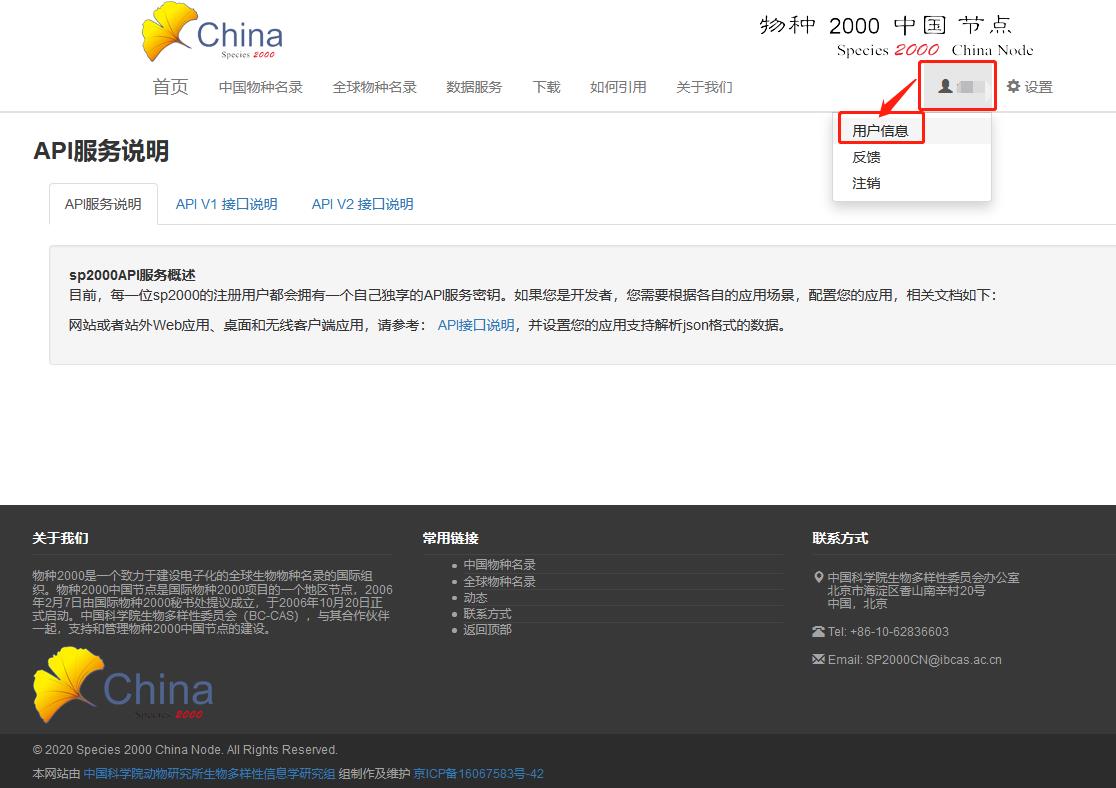The image size is (1116, 788).
Task: Go to 首页 home page
Action: click(x=170, y=87)
